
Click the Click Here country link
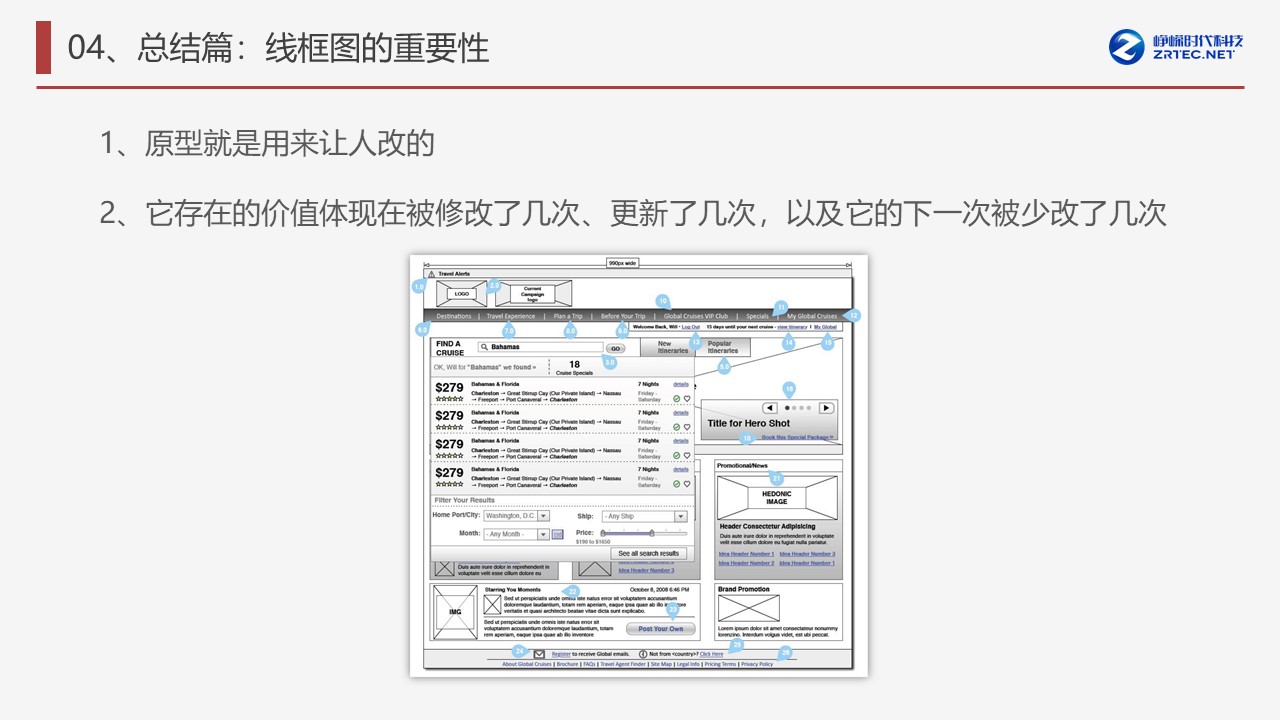tap(711, 654)
